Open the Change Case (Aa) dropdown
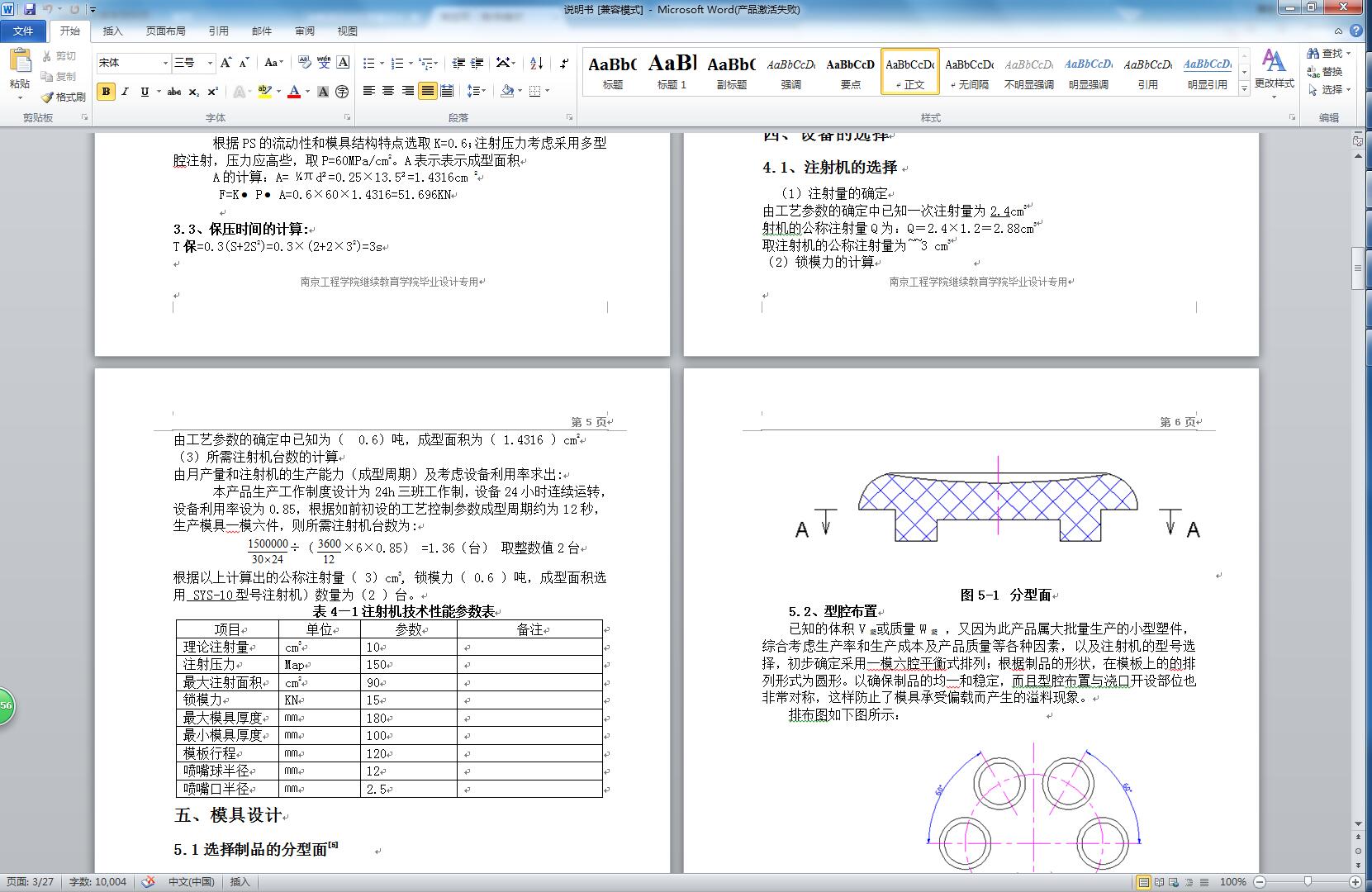This screenshot has height=892, width=1372. coord(273,63)
